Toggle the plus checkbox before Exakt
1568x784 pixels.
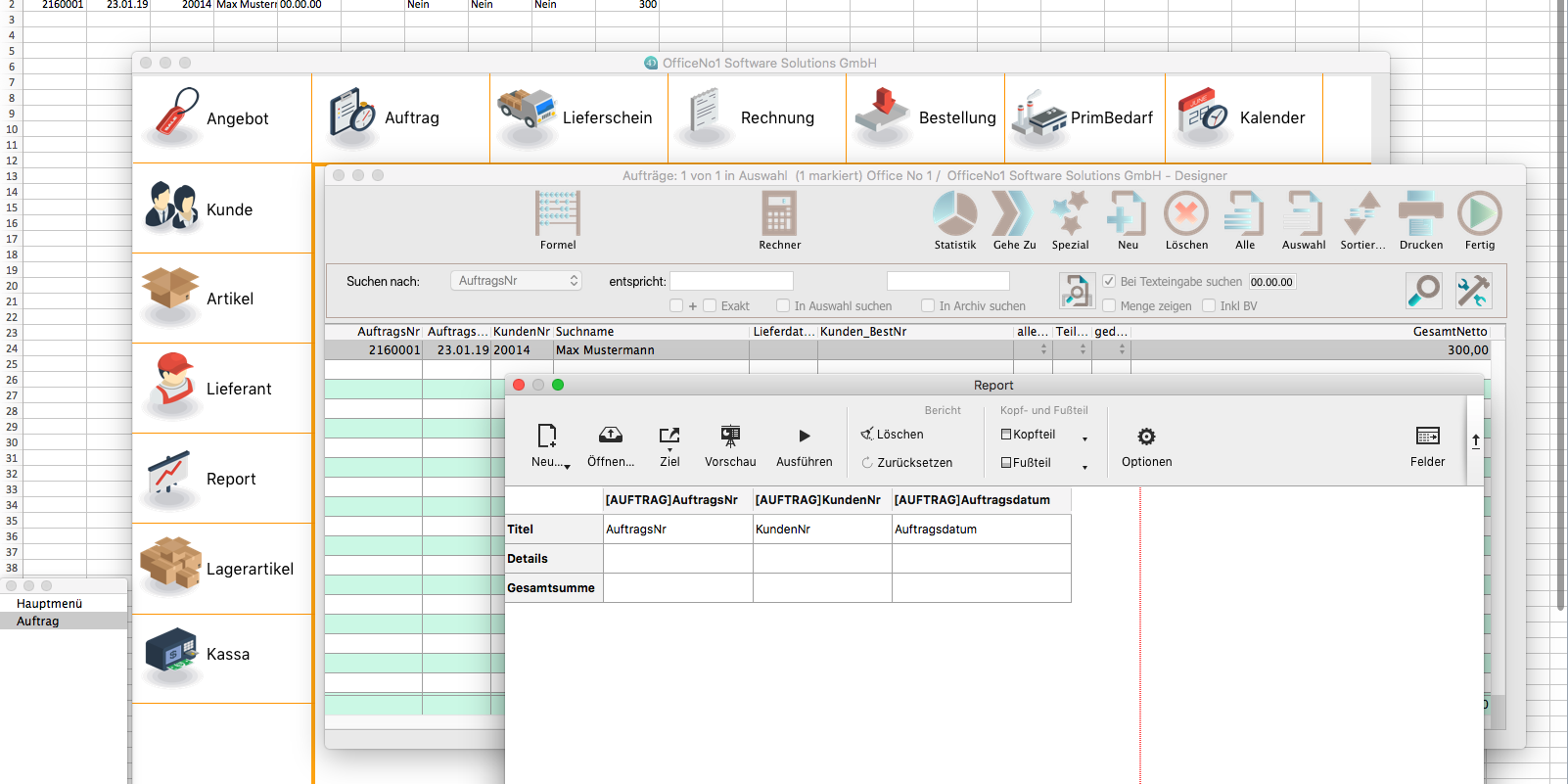pos(676,305)
